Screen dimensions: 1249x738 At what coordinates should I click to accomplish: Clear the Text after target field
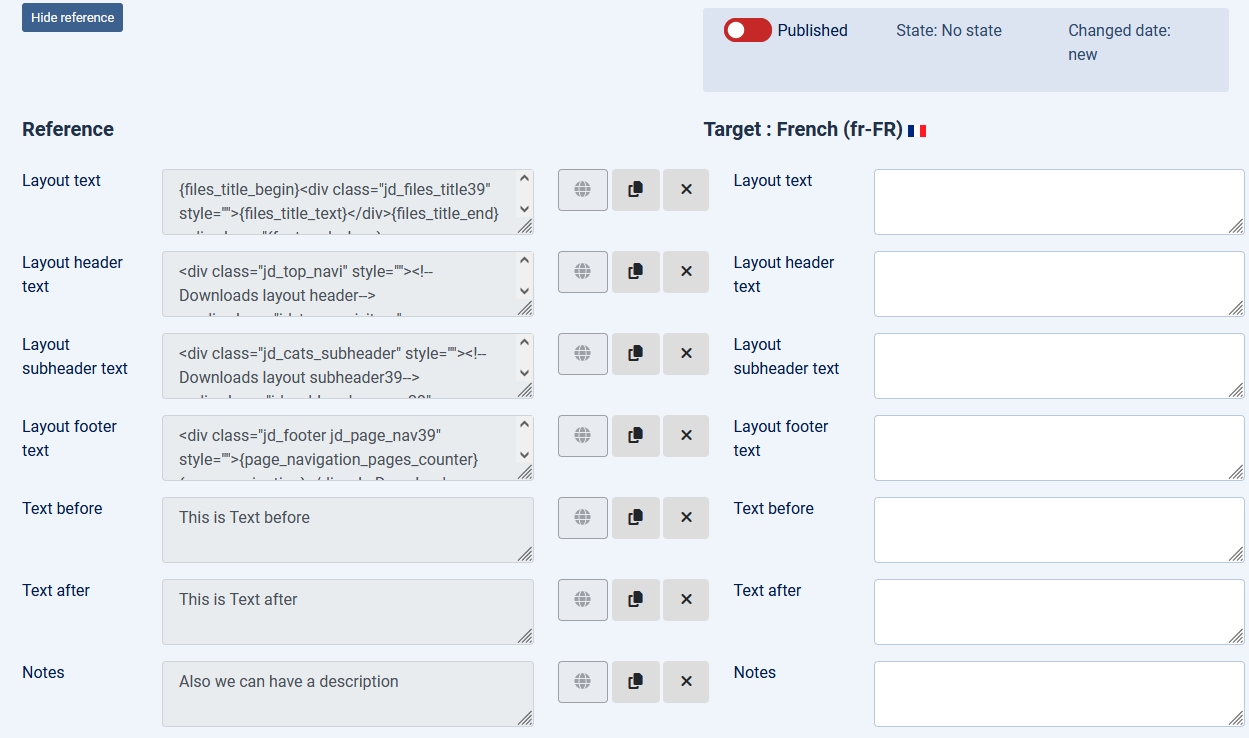[x=686, y=600]
